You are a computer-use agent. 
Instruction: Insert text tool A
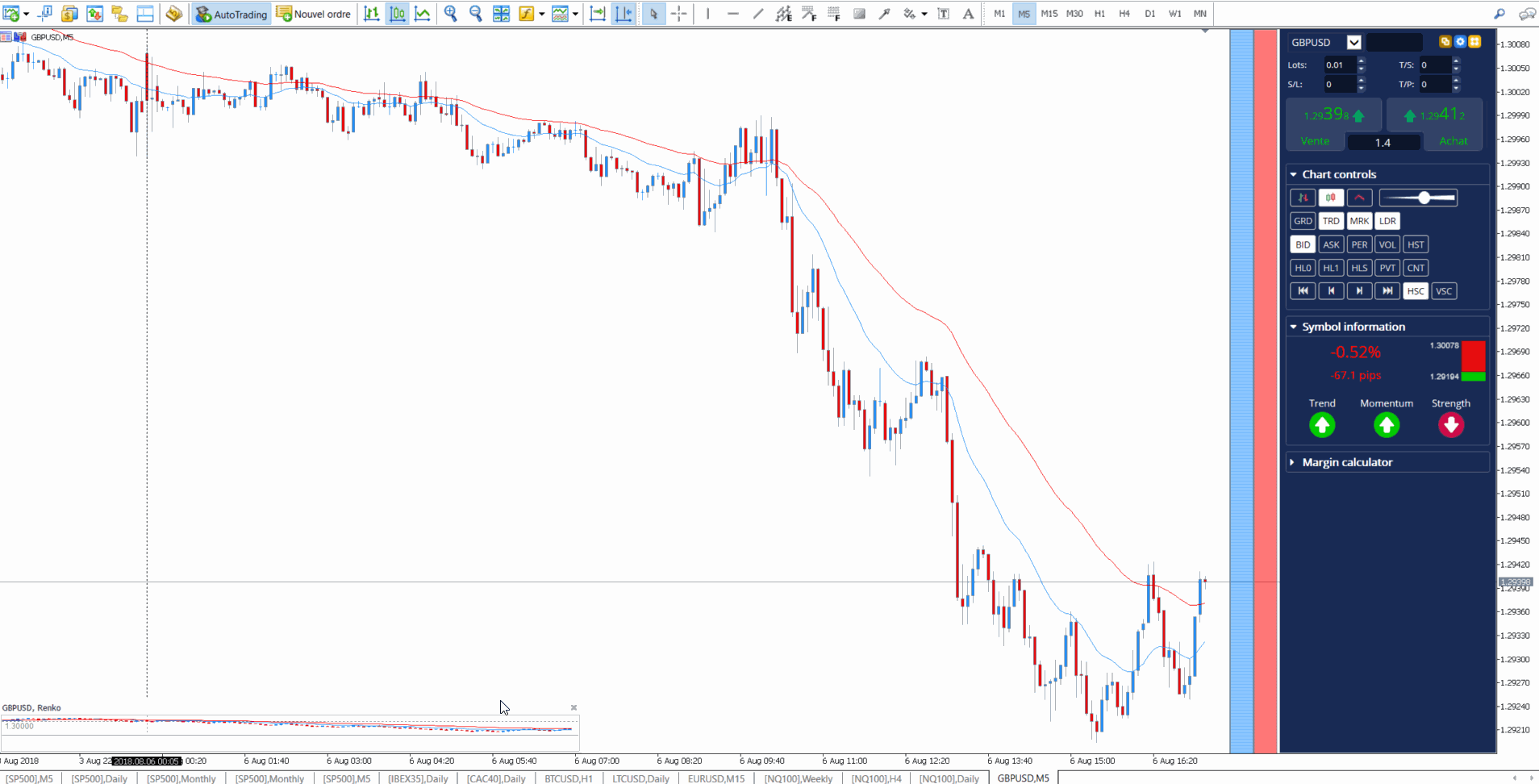point(968,14)
